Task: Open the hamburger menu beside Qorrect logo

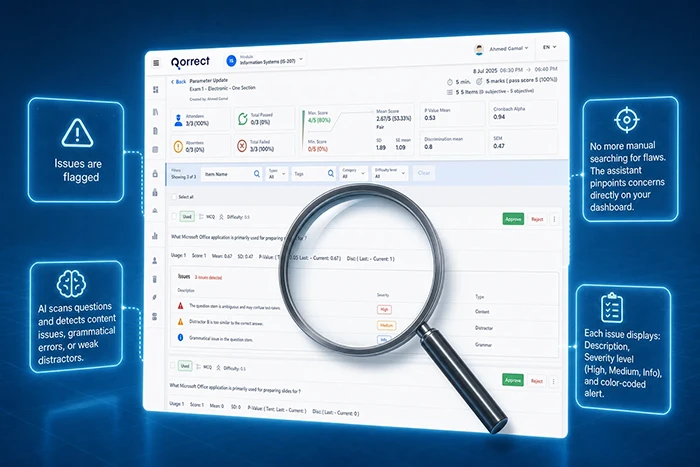Action: coord(156,63)
